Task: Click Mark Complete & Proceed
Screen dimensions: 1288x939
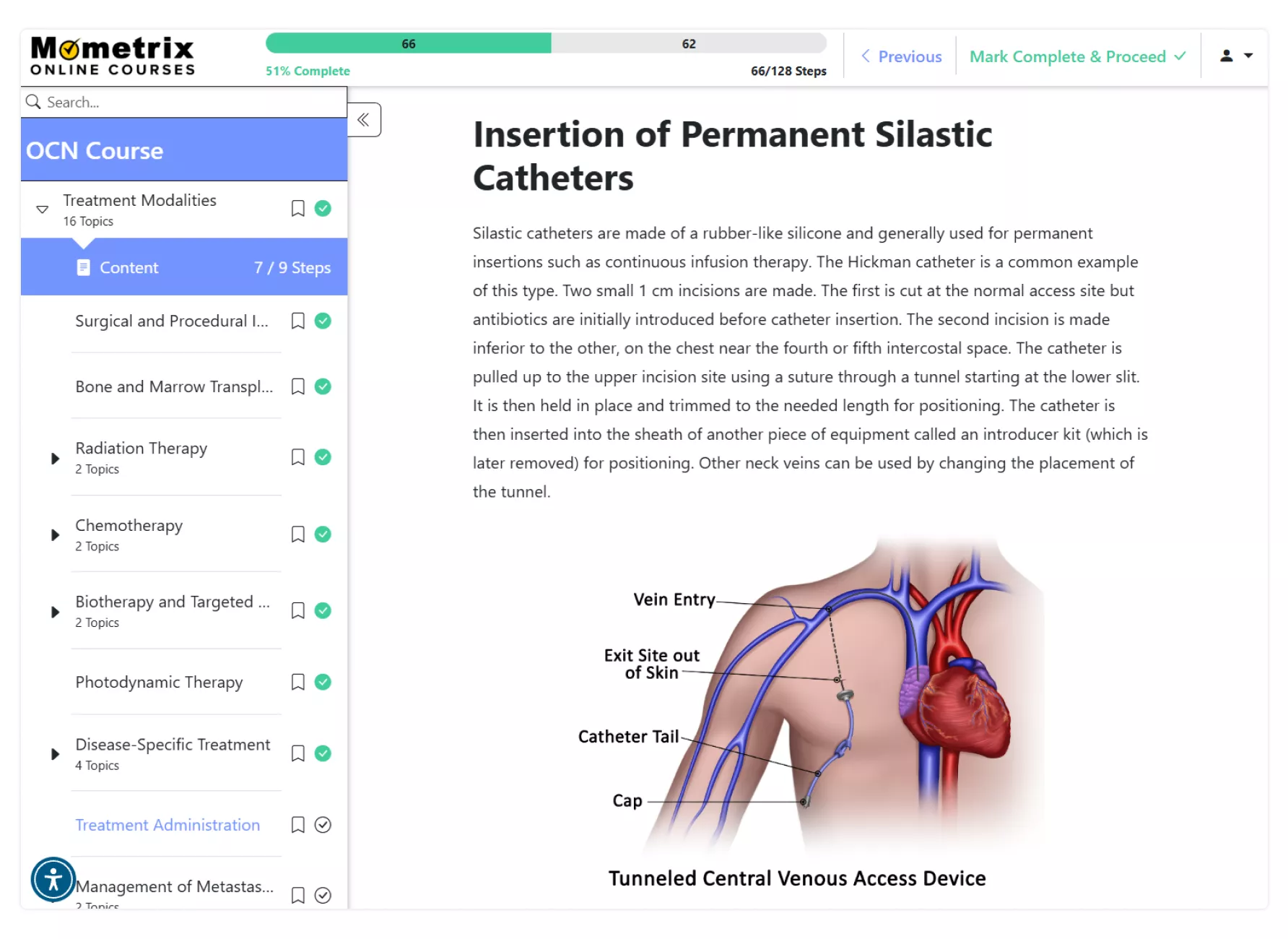Action: (x=1077, y=56)
